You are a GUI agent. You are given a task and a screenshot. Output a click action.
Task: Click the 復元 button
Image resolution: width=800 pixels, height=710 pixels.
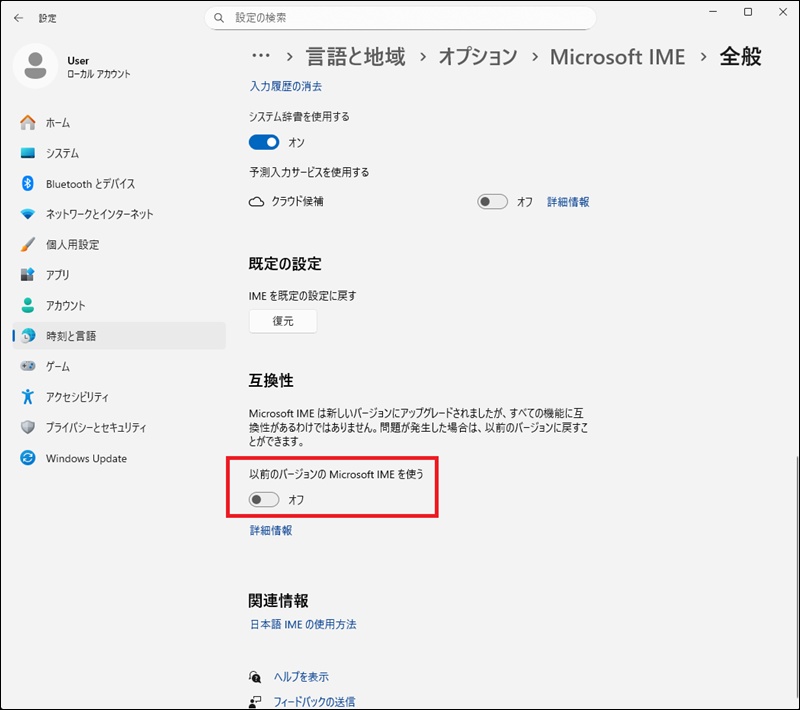coord(283,321)
